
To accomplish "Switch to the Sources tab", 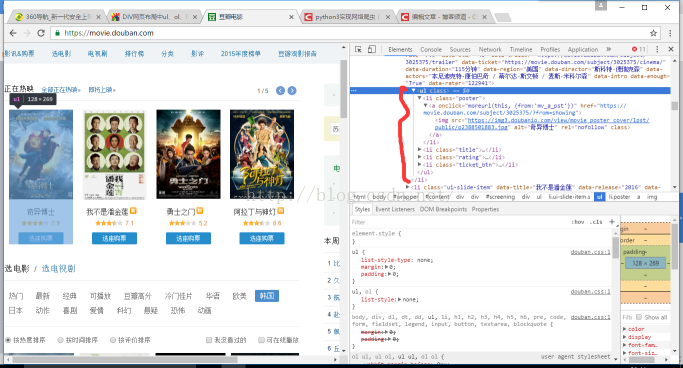I will click(x=460, y=50).
